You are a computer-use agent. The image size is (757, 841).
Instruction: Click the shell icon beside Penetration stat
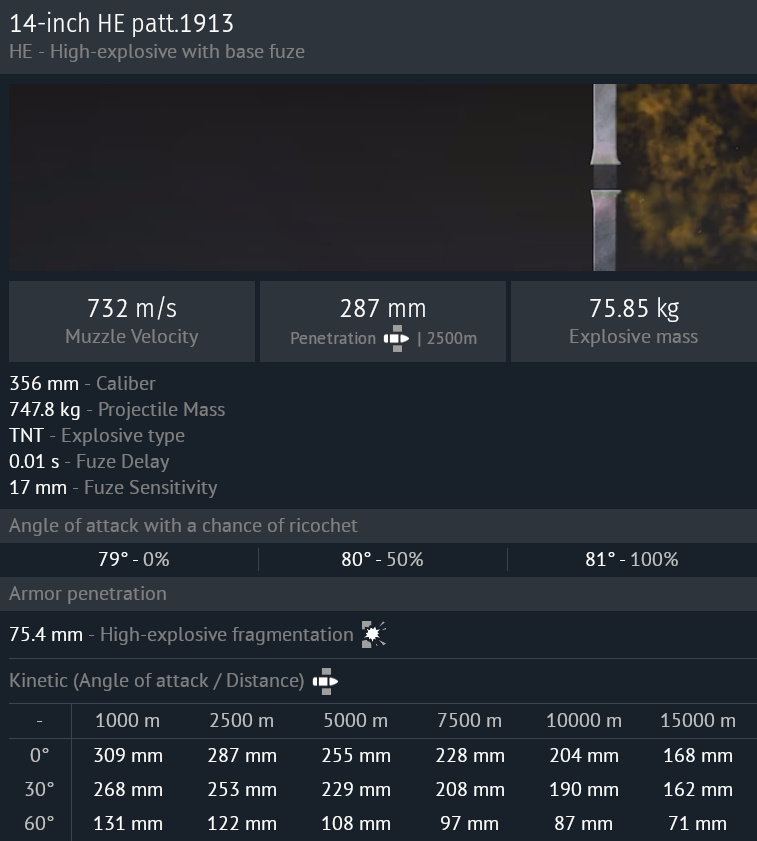pos(396,338)
